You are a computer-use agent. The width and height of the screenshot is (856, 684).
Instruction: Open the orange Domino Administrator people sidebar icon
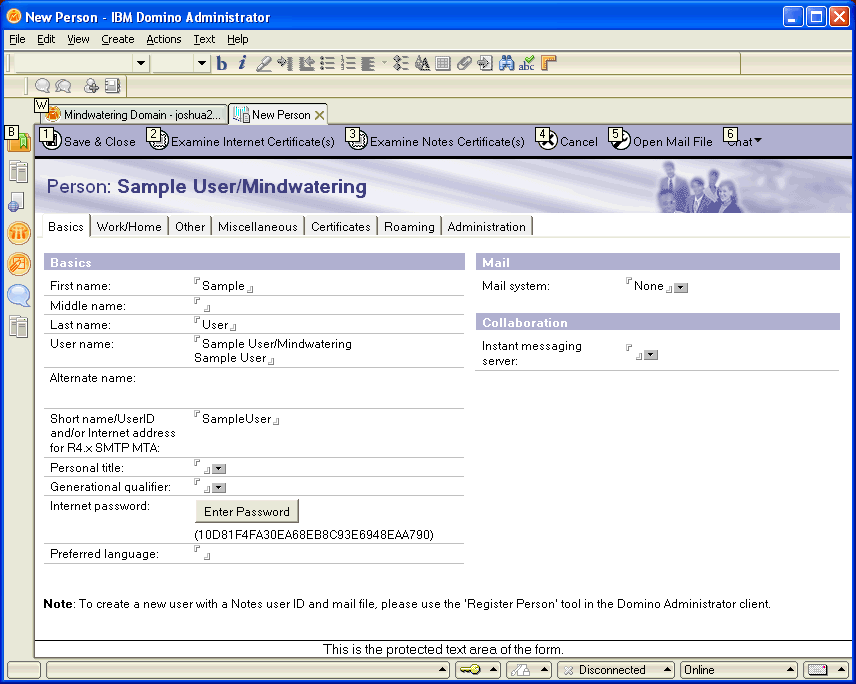19,233
